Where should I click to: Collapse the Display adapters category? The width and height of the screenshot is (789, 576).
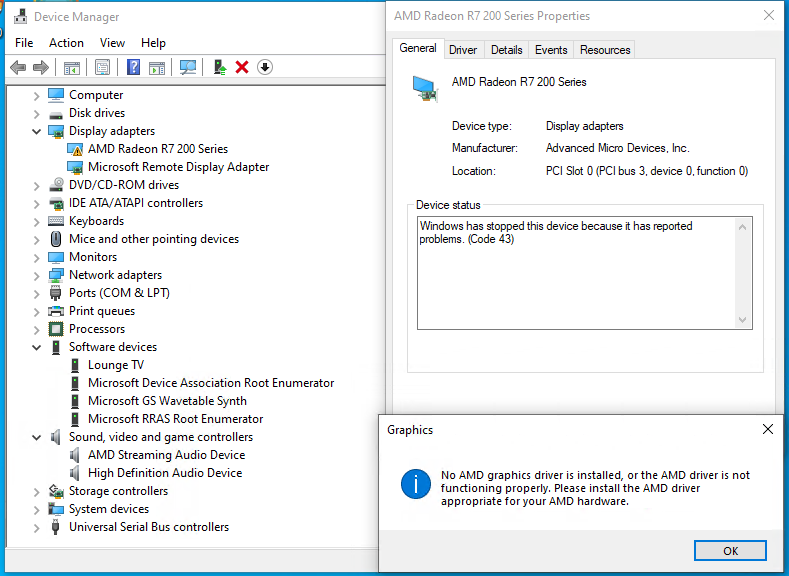coord(36,131)
